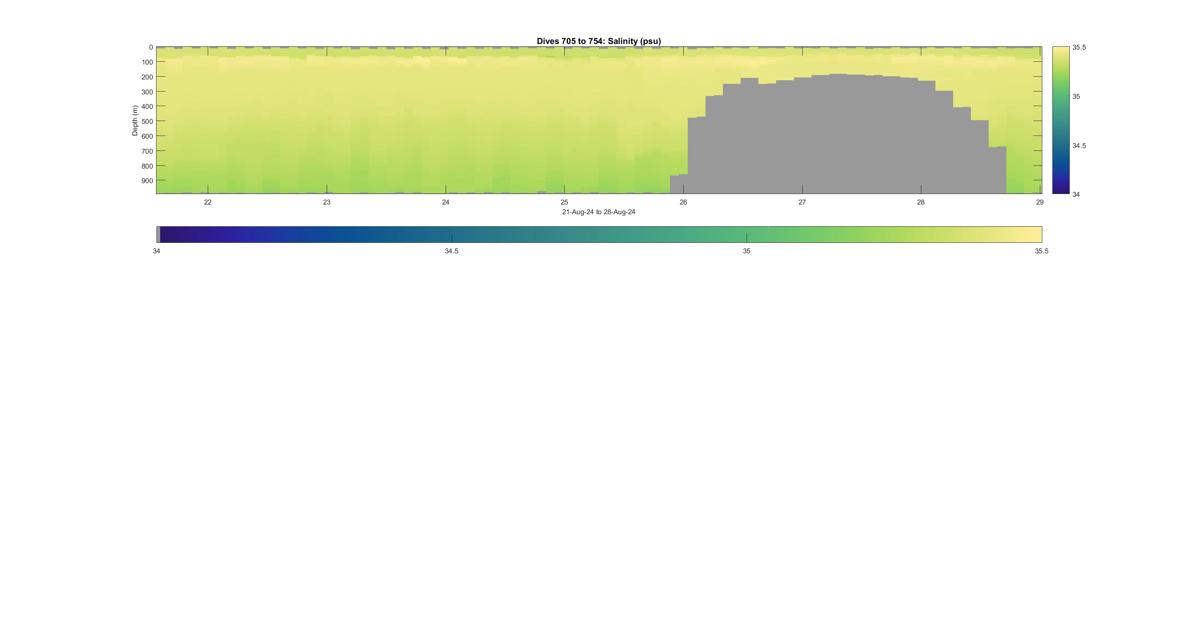Click depth tick label "700"
This screenshot has width=1200, height=622.
click(147, 151)
